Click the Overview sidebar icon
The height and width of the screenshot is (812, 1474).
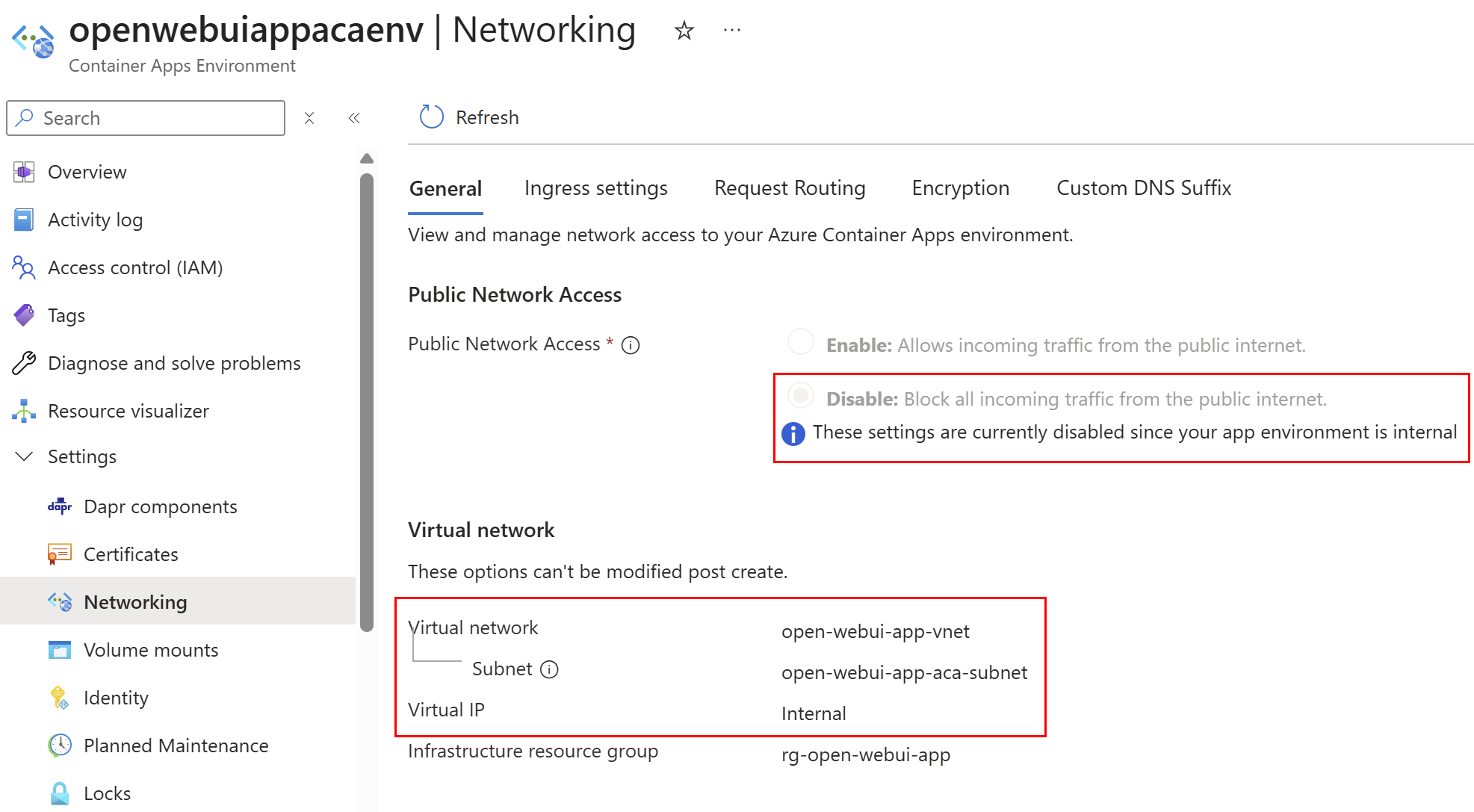pos(24,172)
